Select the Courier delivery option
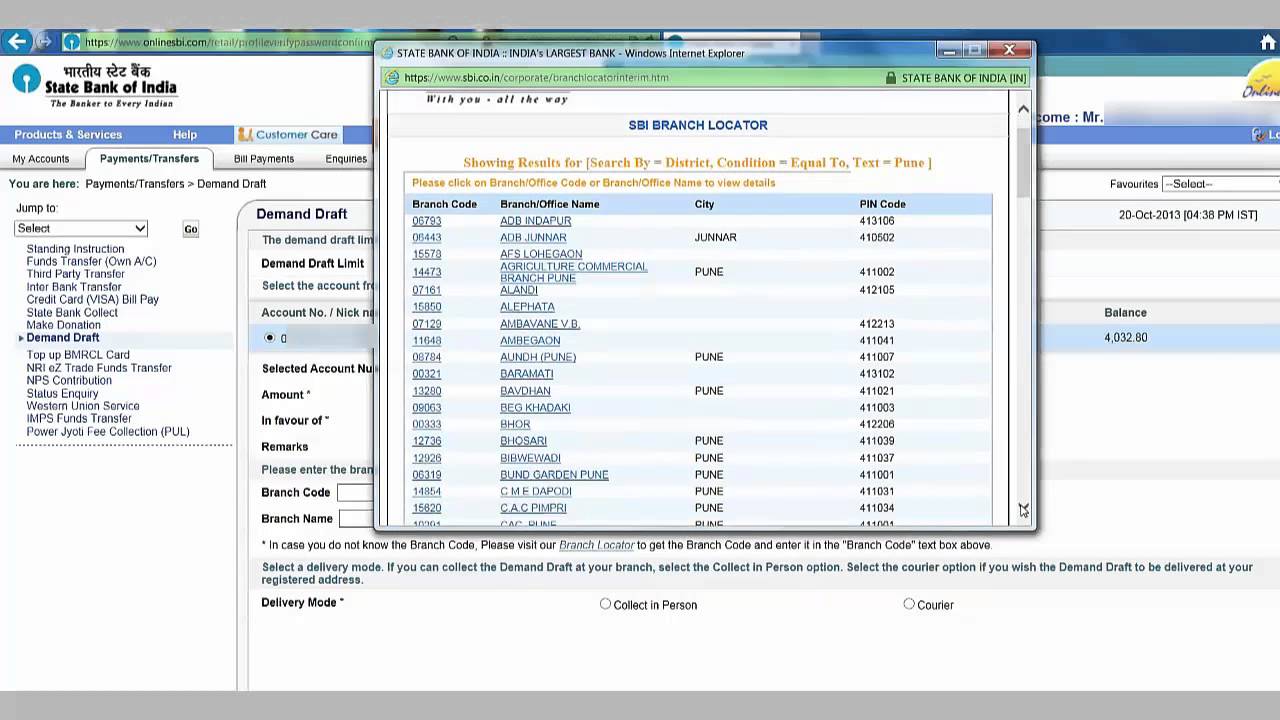 tap(909, 604)
